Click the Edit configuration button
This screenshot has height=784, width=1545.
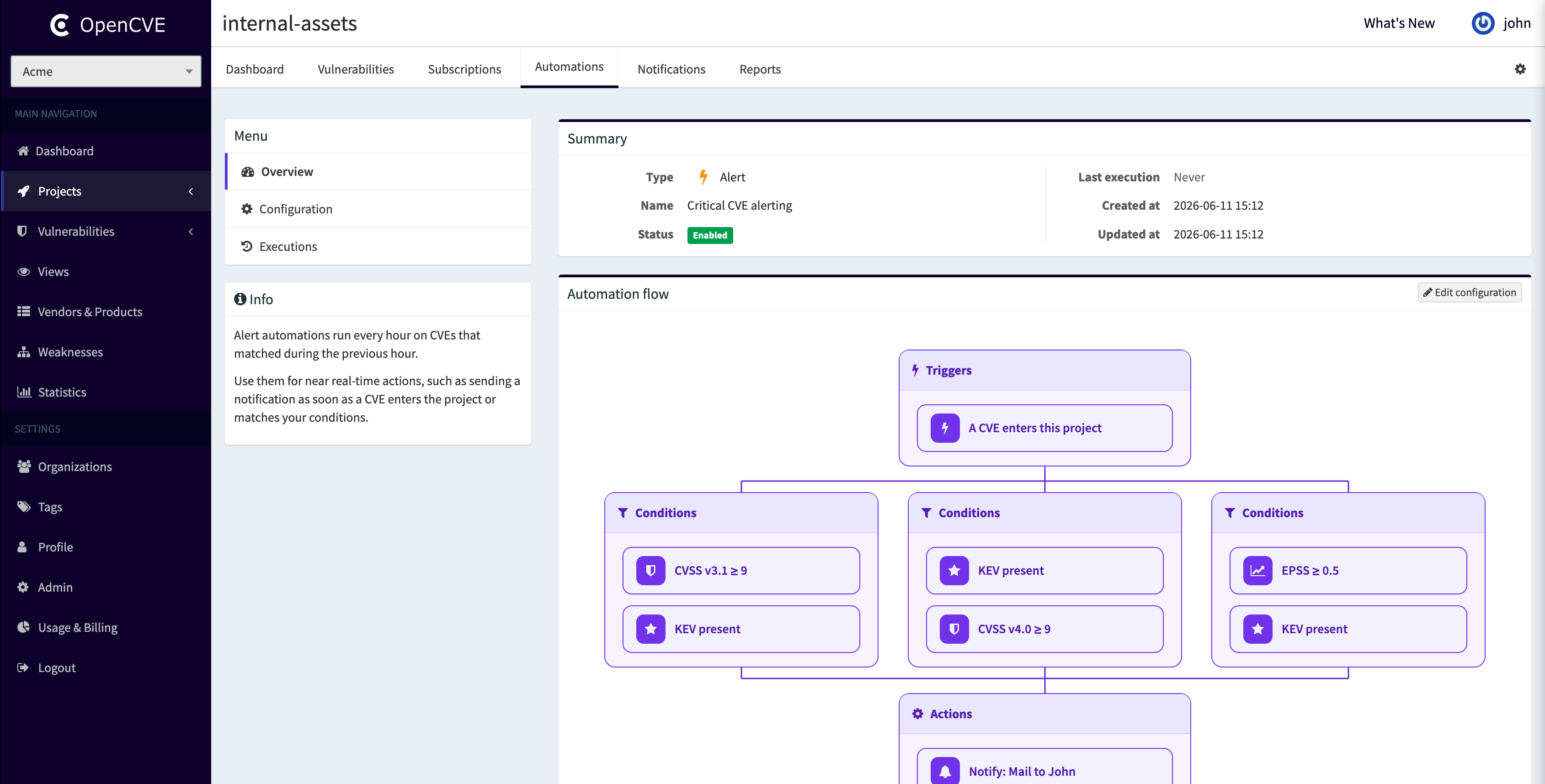(x=1470, y=292)
